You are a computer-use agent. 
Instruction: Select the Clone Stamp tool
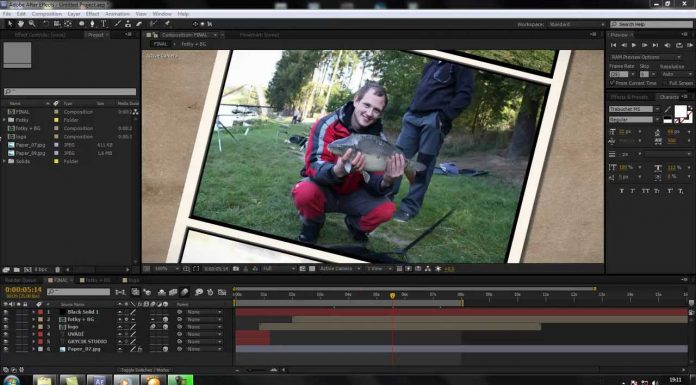tap(128, 24)
